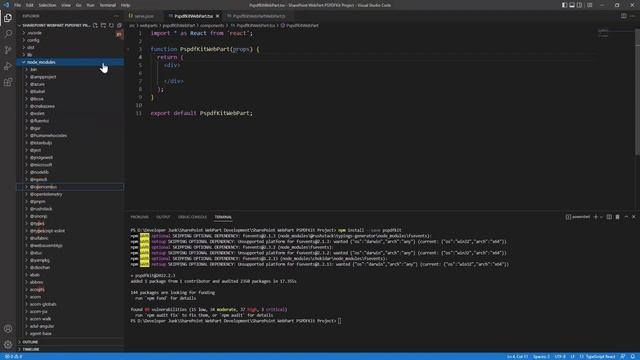
Task: Select the TERMINAL panel tab
Action: [x=223, y=217]
